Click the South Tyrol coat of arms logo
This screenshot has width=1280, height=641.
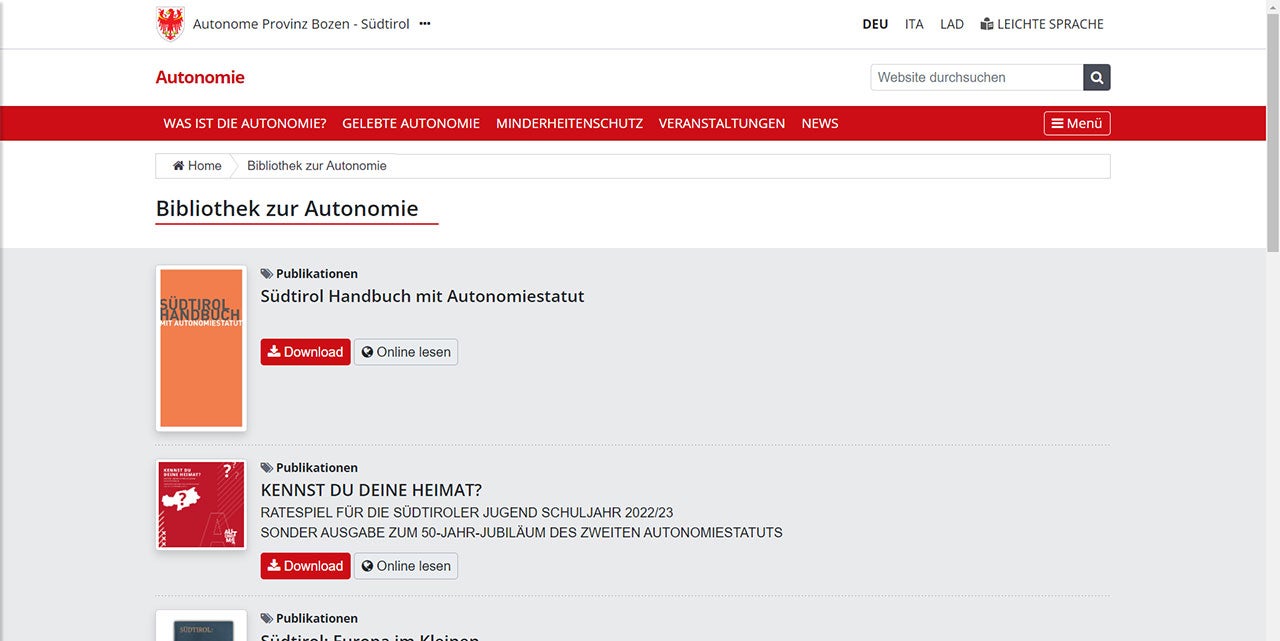tap(170, 24)
